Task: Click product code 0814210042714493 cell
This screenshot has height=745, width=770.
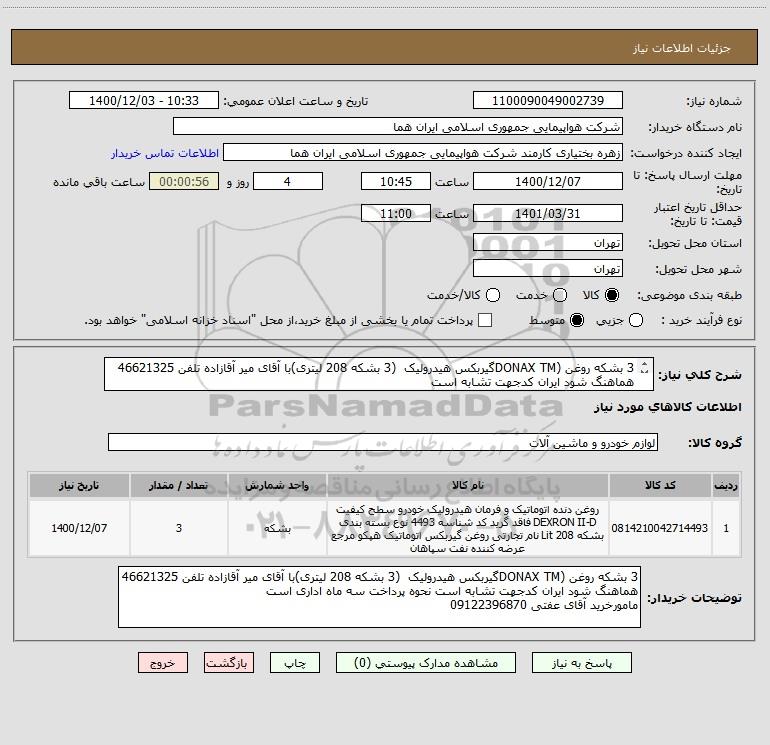Action: point(660,528)
